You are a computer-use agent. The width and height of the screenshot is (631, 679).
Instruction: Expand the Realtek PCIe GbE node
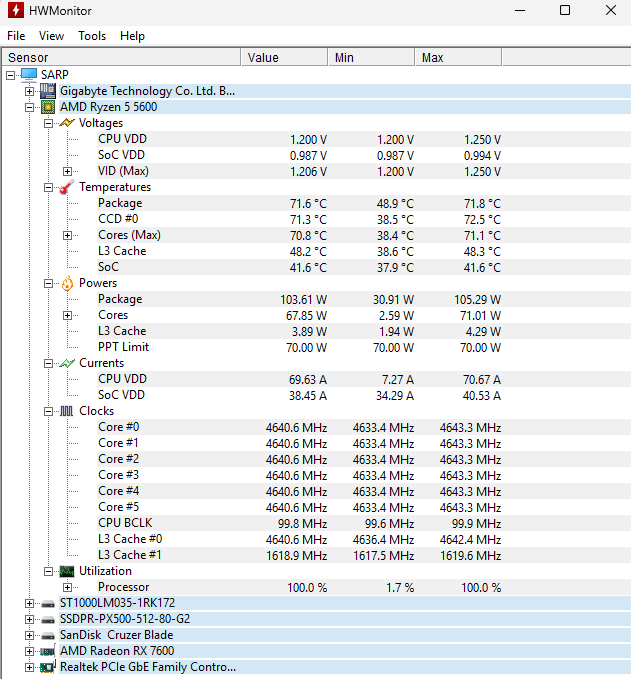pos(29,667)
